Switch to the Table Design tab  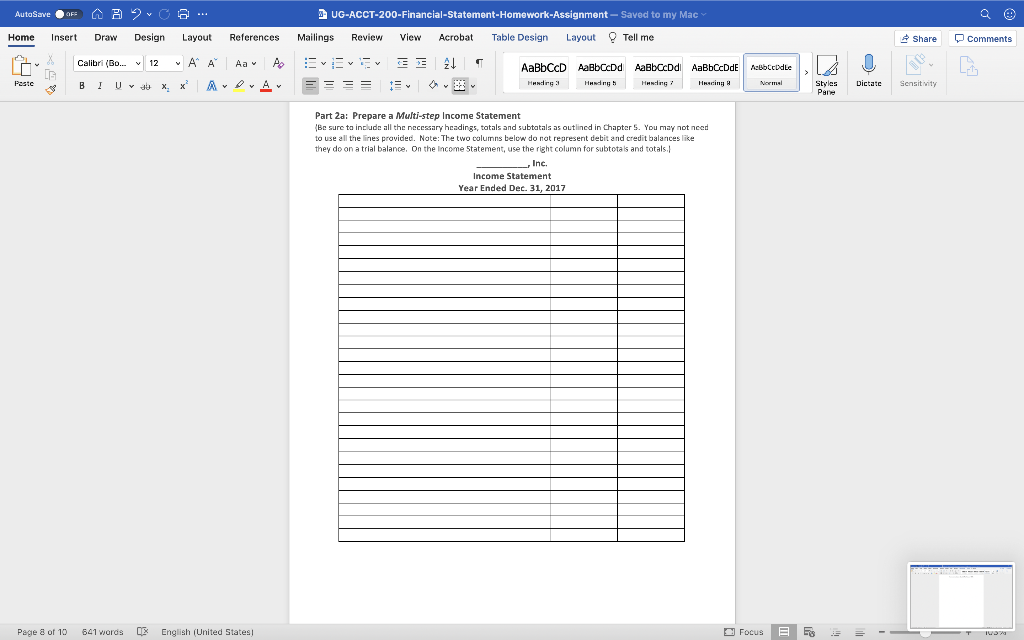pos(519,37)
